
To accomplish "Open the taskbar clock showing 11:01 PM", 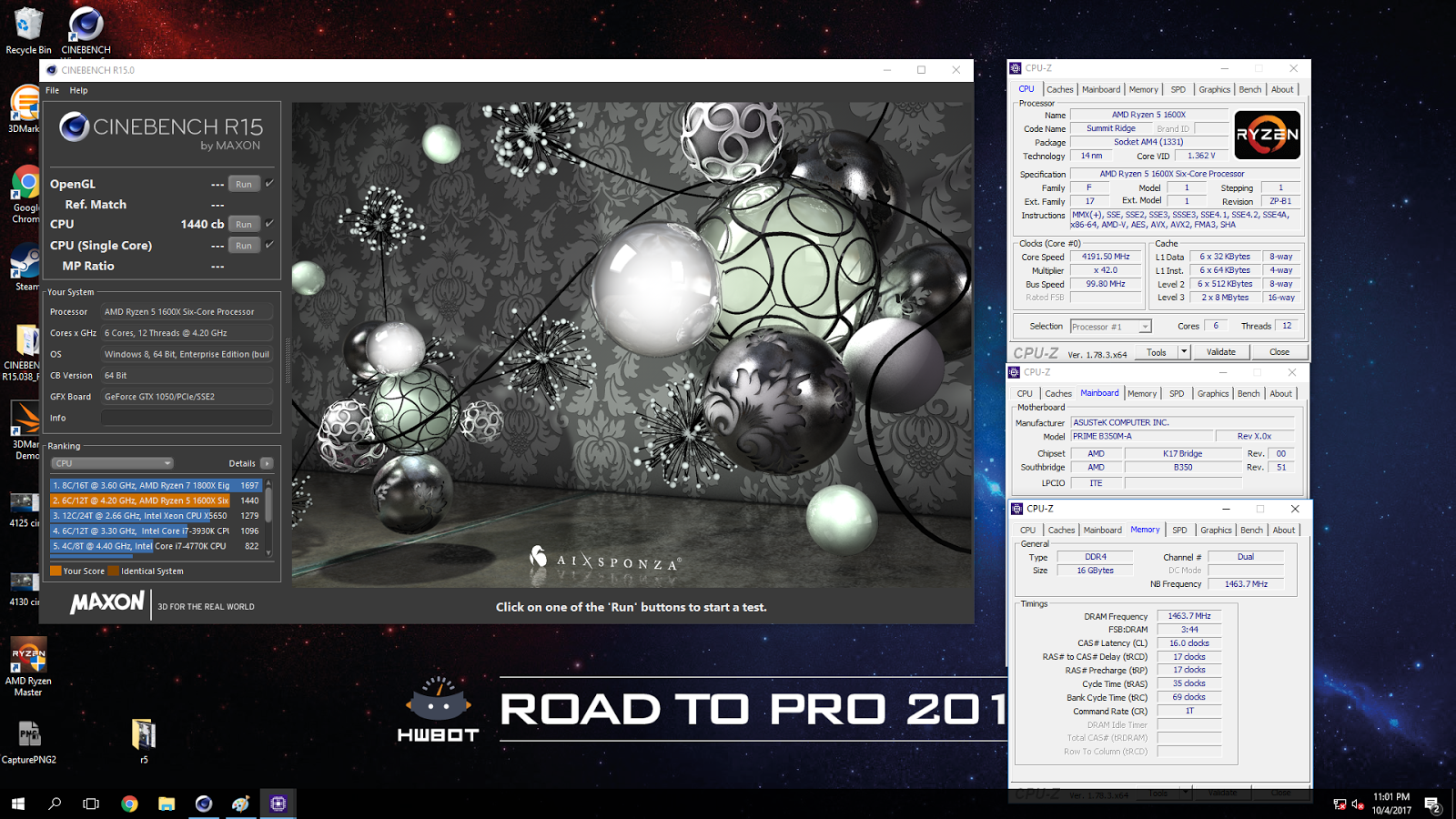I will pos(1391,804).
